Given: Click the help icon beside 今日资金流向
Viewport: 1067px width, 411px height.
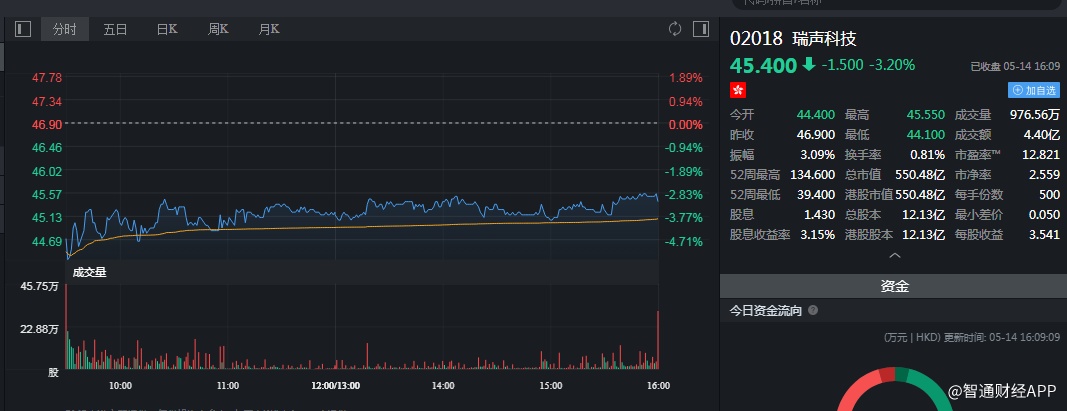Looking at the screenshot, I should [x=813, y=311].
